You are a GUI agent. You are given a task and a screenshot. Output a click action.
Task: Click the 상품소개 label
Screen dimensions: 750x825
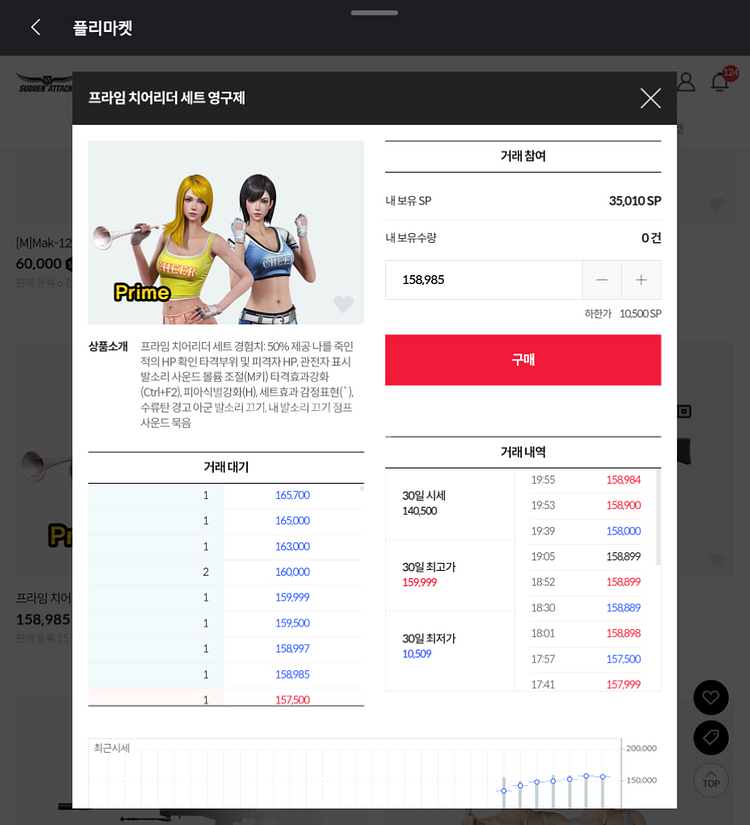[x=108, y=346]
